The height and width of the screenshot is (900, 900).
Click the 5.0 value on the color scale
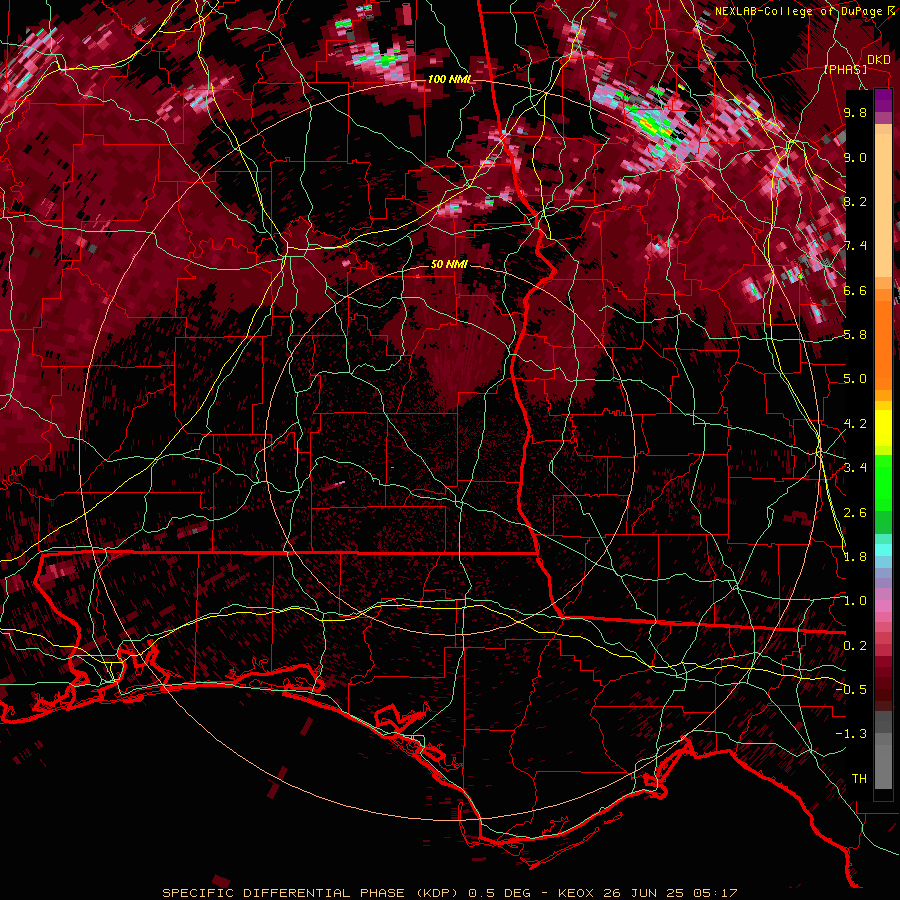(855, 379)
